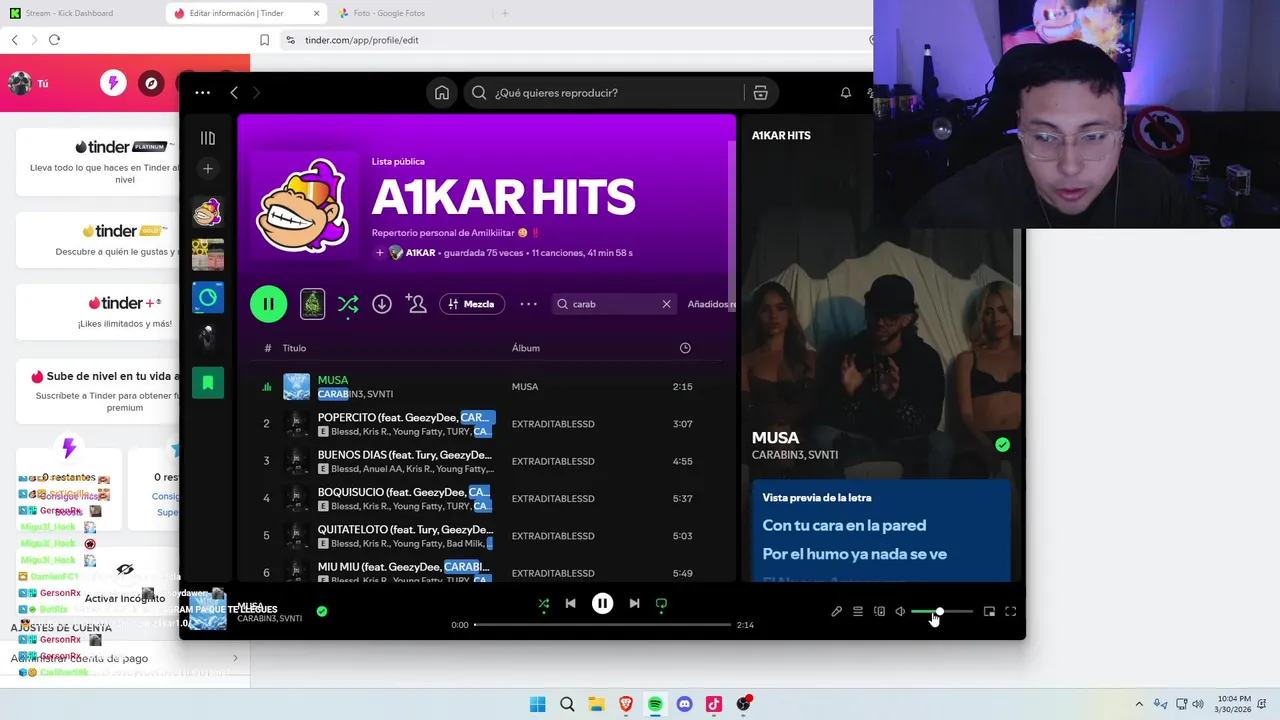Image resolution: width=1280 pixels, height=720 pixels.
Task: Open the Windows Start menu
Action: 537,704
